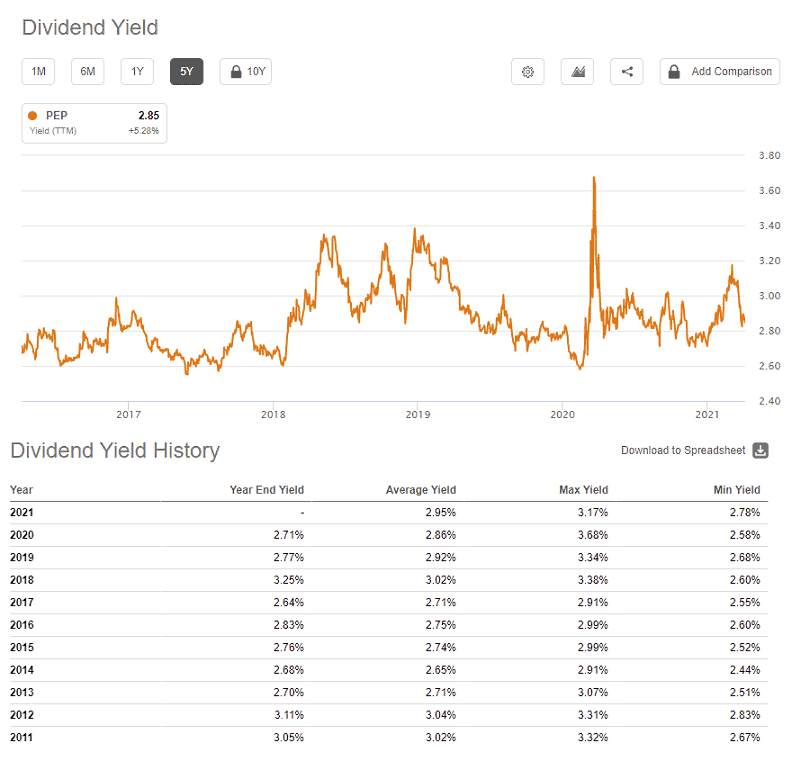Choose the 1Y time range
The height and width of the screenshot is (759, 794).
coord(137,71)
